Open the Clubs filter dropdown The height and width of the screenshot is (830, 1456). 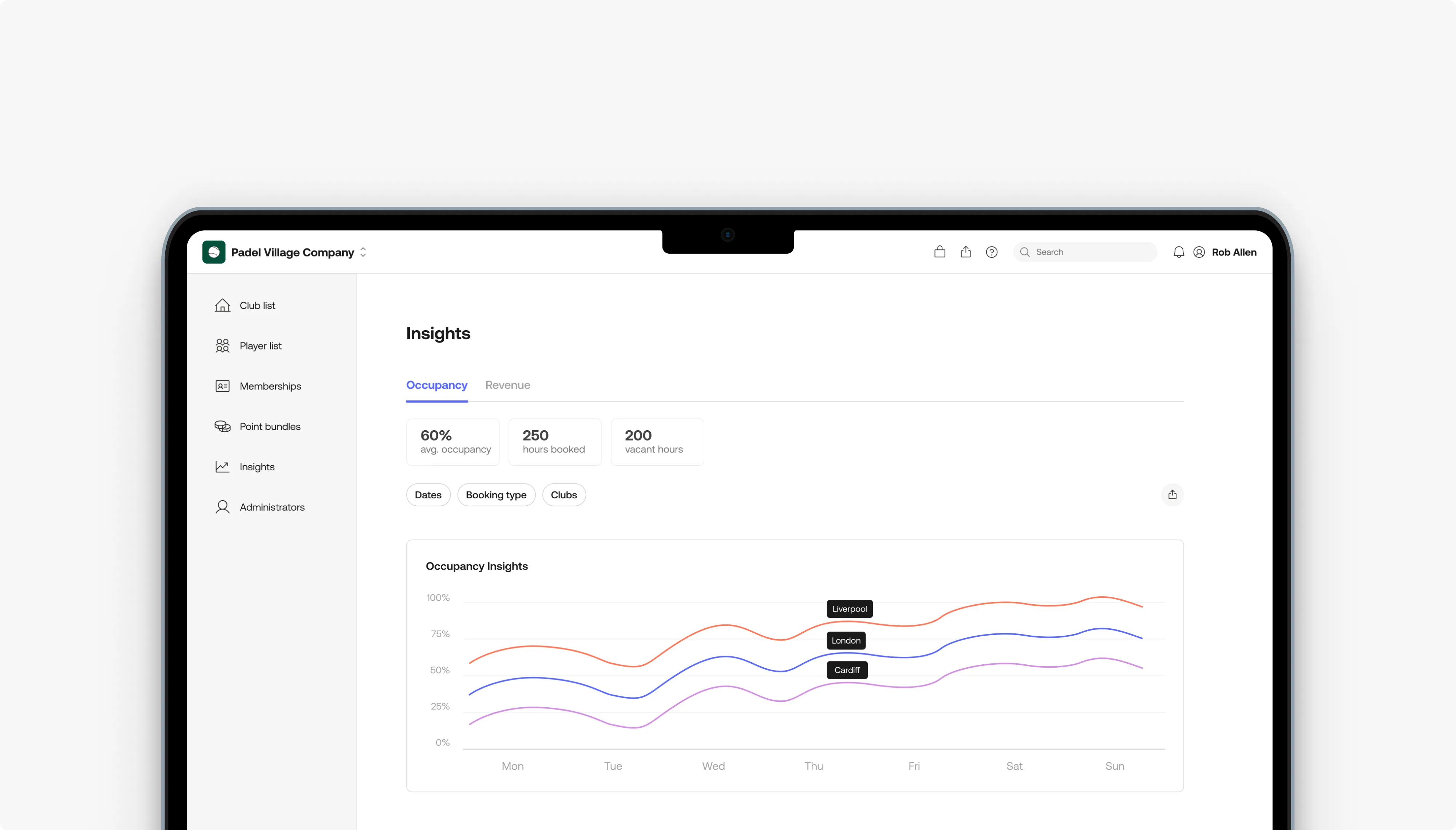click(x=563, y=495)
